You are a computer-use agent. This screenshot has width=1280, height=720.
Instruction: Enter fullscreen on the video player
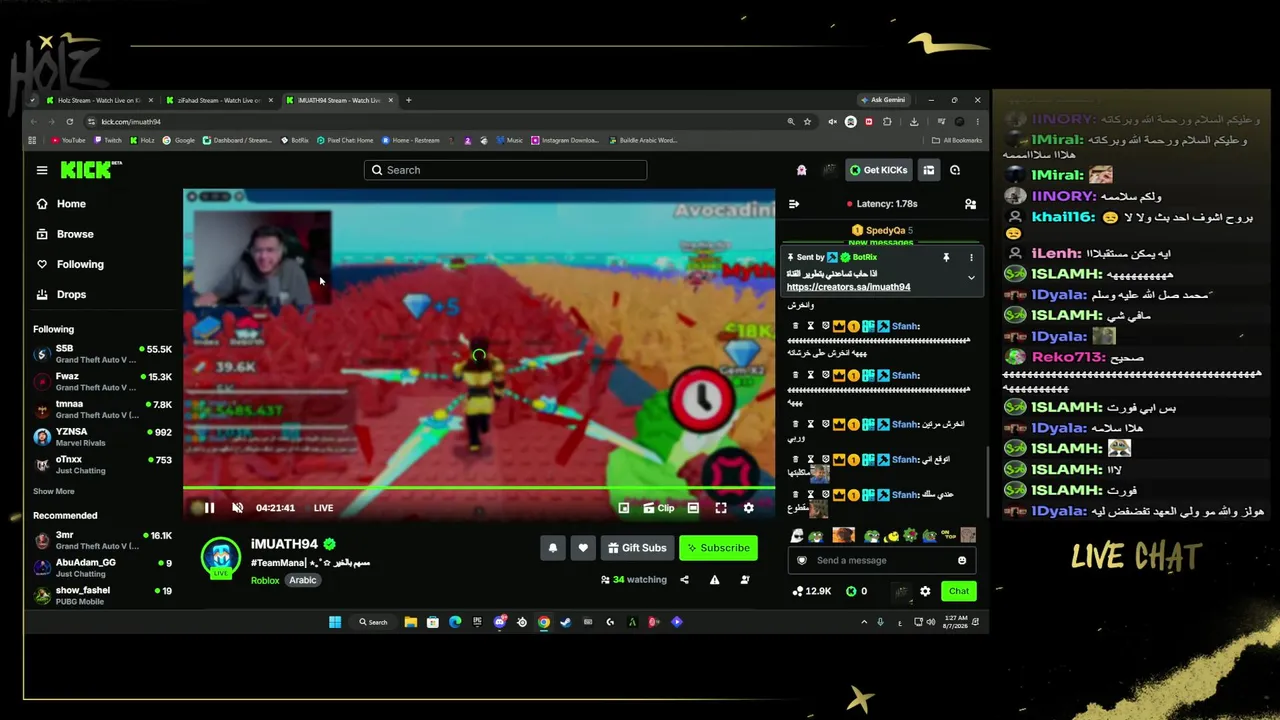[x=721, y=508]
